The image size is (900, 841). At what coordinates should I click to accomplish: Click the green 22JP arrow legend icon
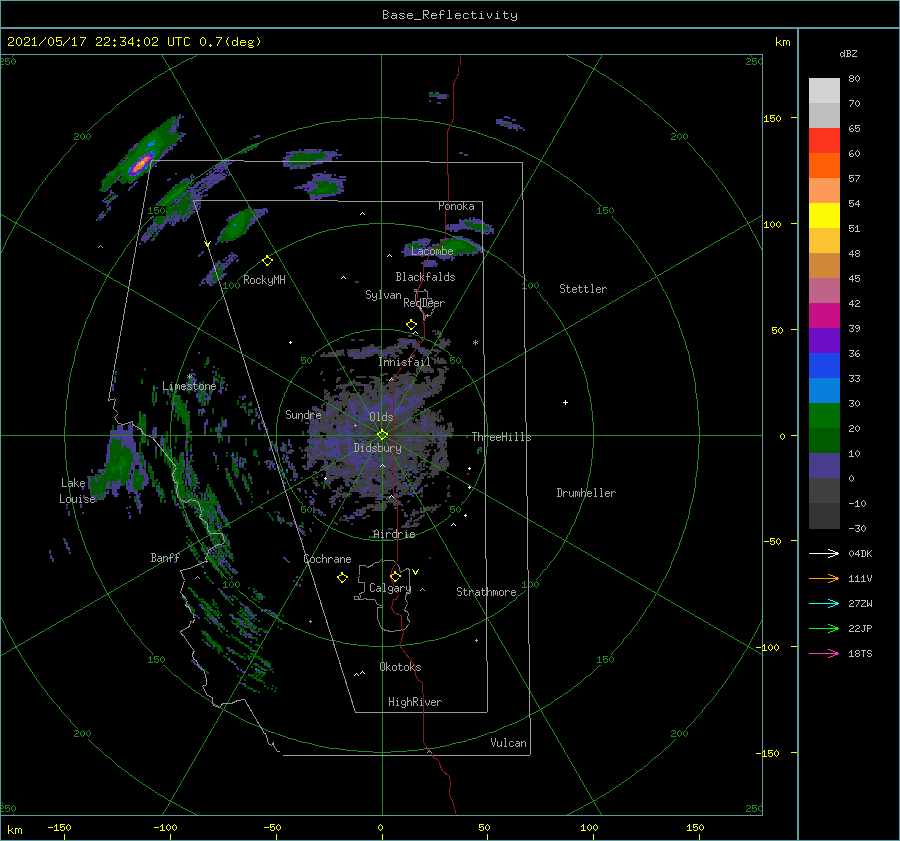pyautogui.click(x=824, y=629)
